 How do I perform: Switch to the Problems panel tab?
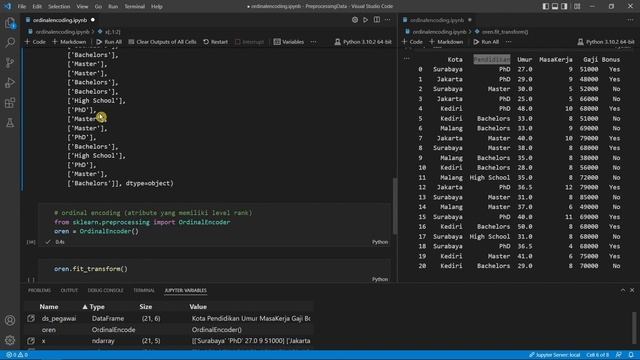40,290
